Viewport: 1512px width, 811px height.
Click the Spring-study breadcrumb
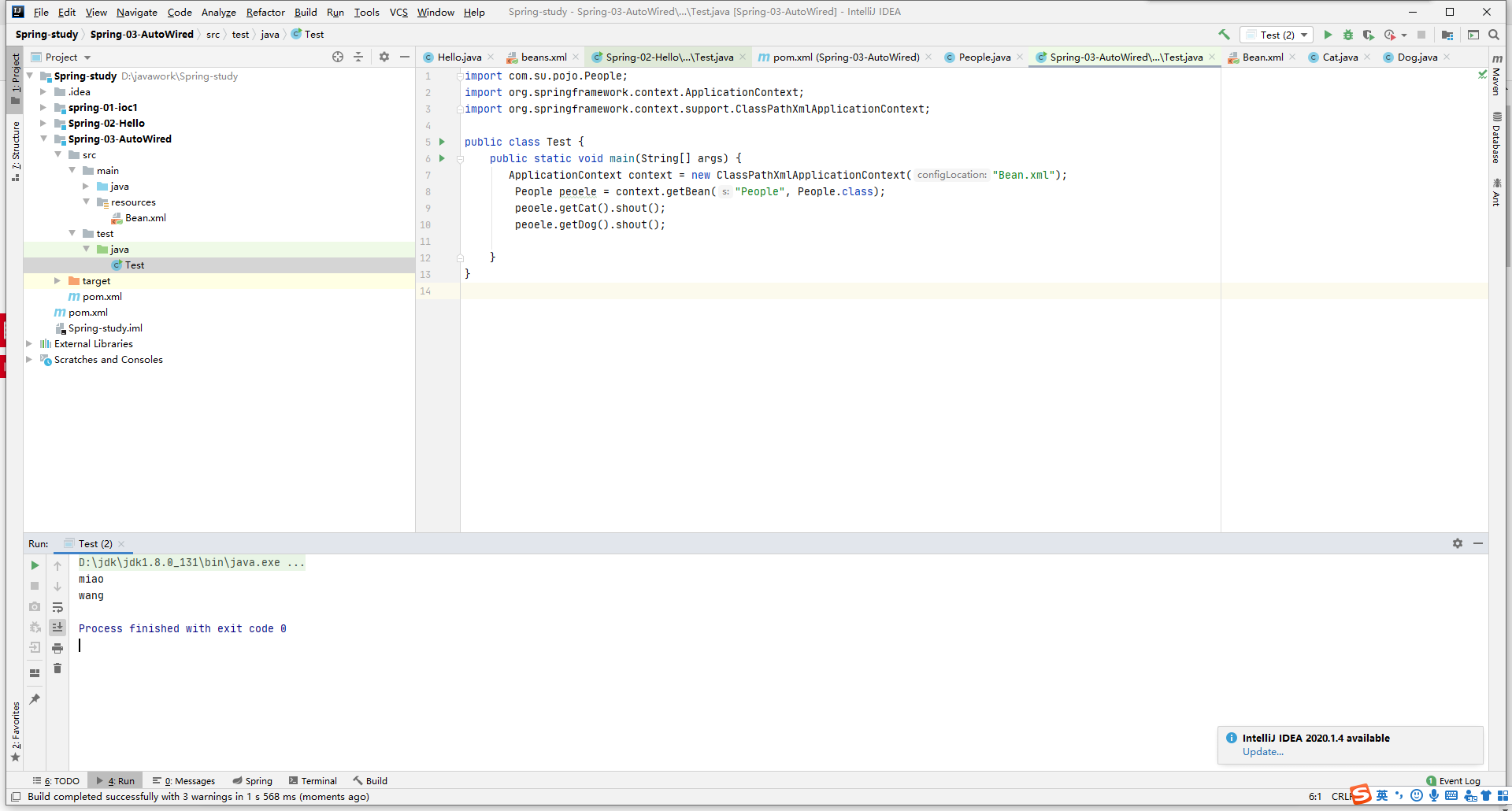[46, 35]
